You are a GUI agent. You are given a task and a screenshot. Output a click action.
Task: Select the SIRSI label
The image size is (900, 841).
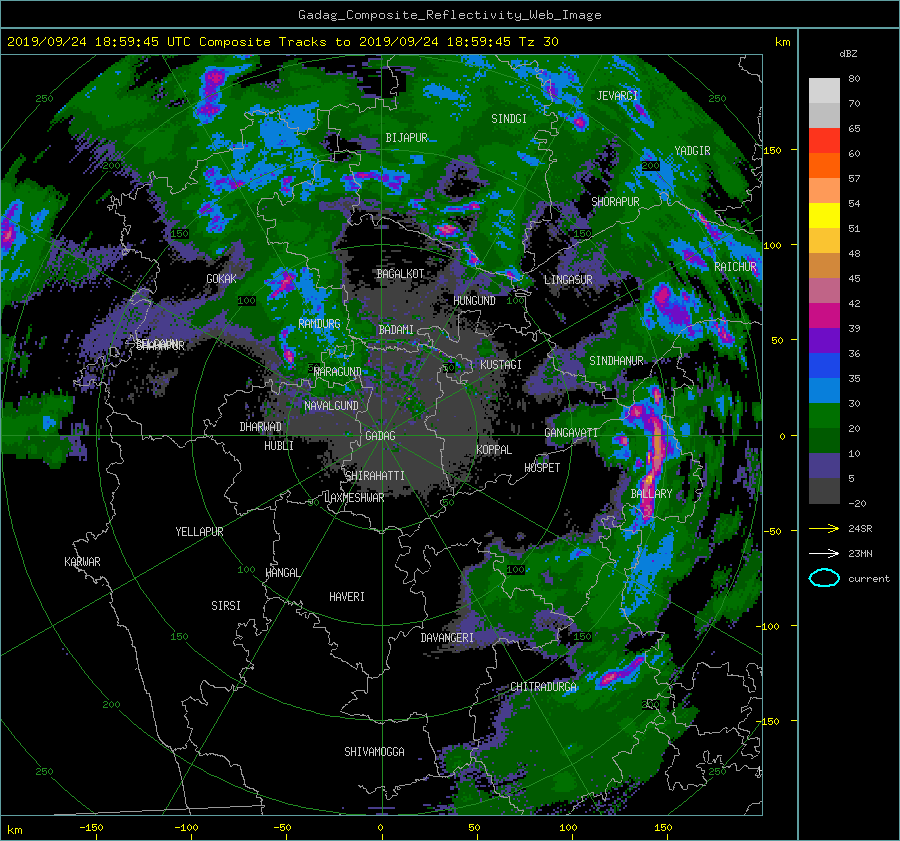(x=226, y=606)
